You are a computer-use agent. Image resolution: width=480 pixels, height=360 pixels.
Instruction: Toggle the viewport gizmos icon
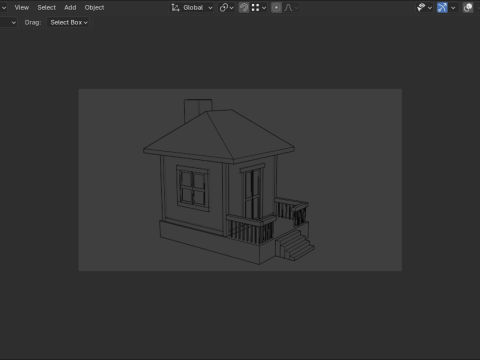442,7
